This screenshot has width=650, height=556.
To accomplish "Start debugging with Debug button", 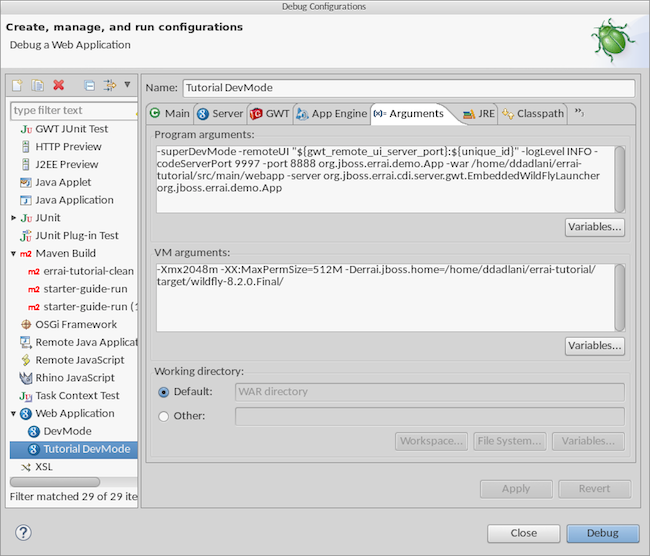I will tap(603, 533).
